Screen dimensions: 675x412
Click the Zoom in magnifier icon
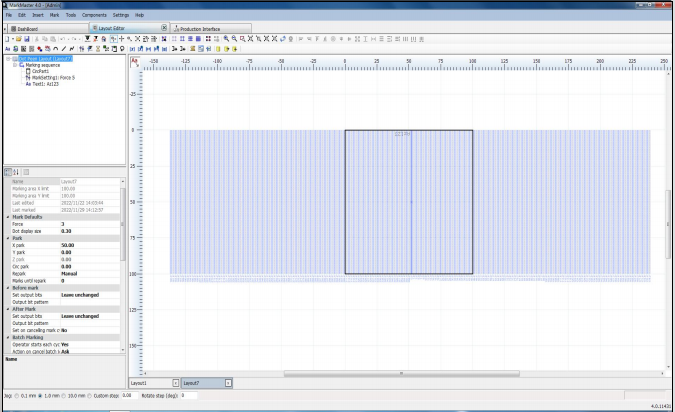tap(226, 39)
